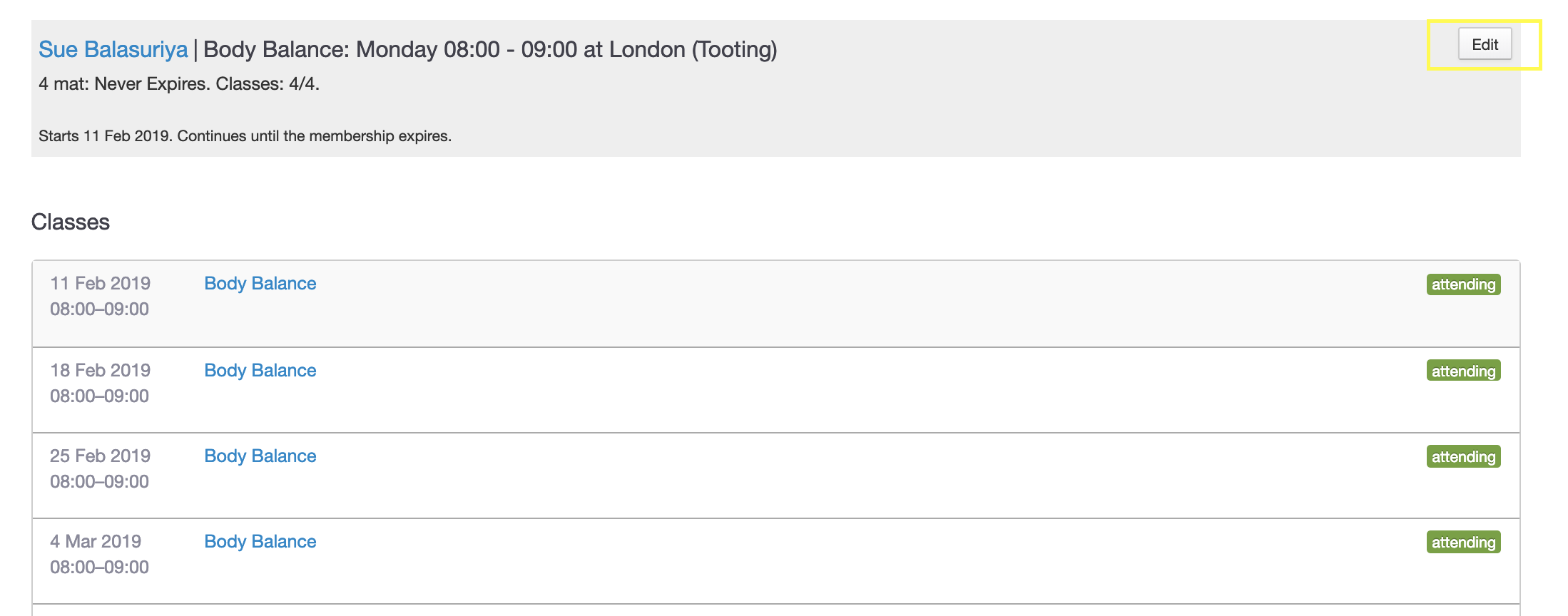The image size is (1568, 616).
Task: Click the attending badge for 25 Feb
Action: (x=1463, y=456)
